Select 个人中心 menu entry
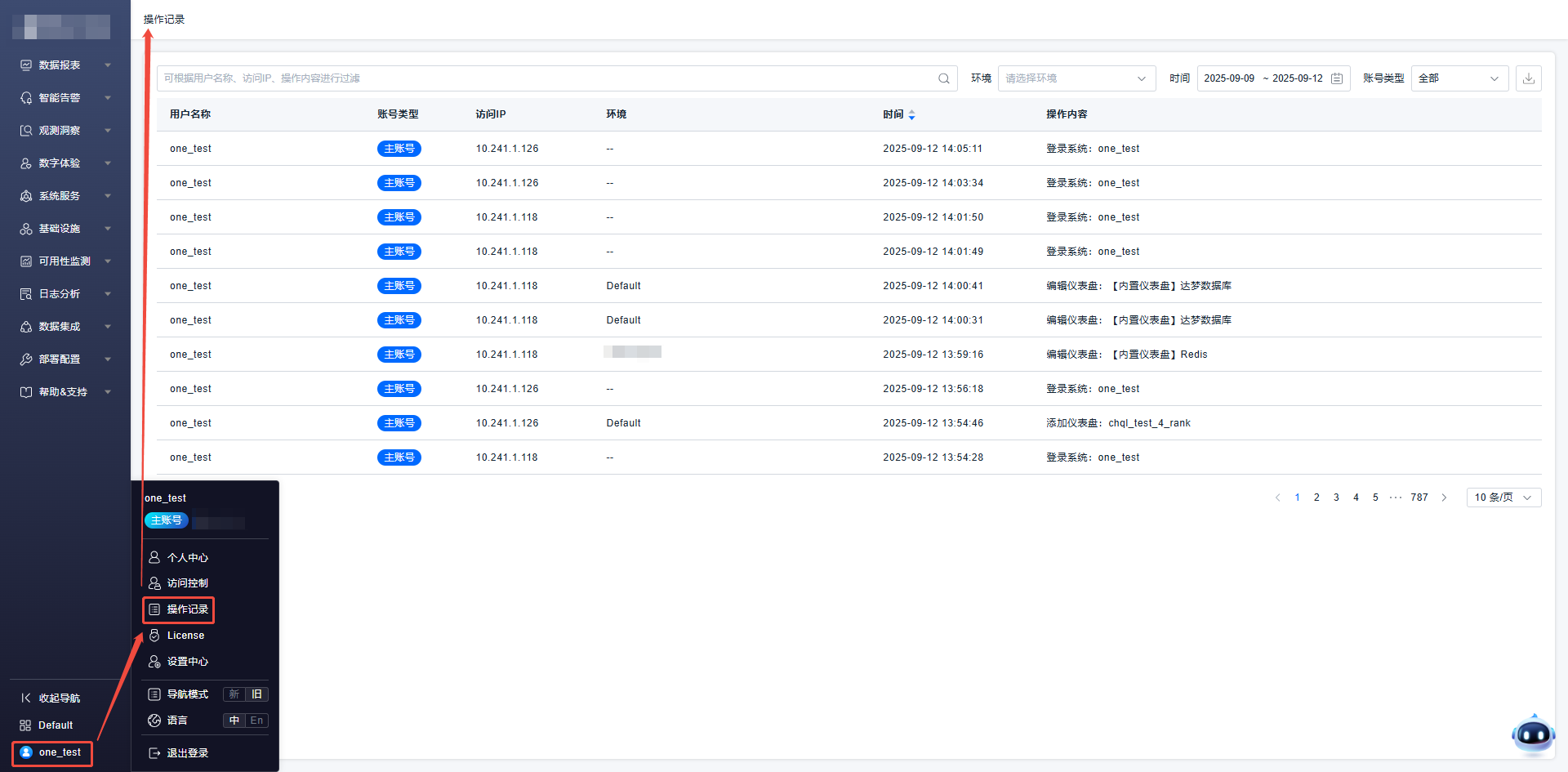Viewport: 1568px width, 772px height. pos(187,557)
